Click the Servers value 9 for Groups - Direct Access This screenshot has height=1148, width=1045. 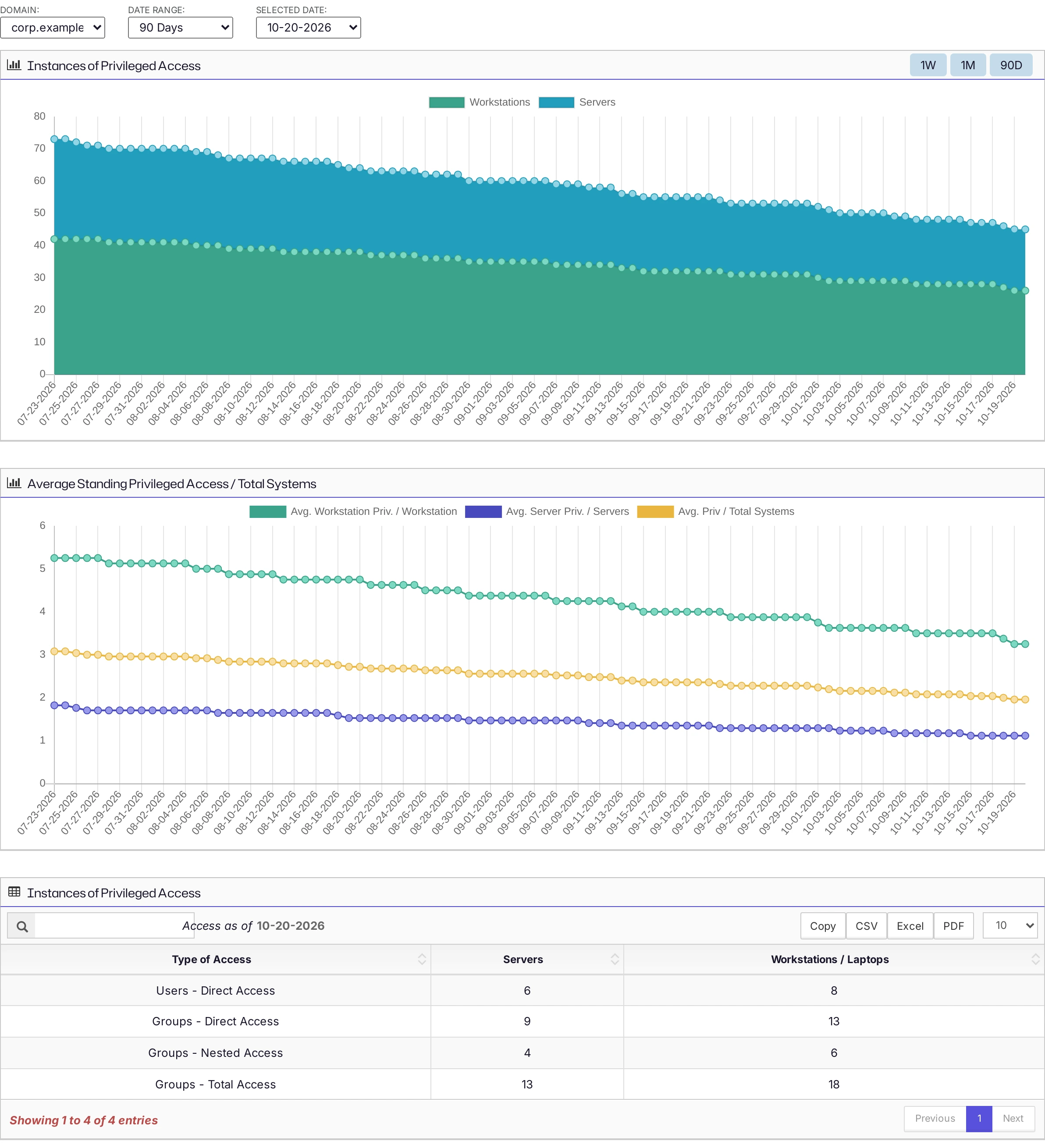pos(527,1021)
